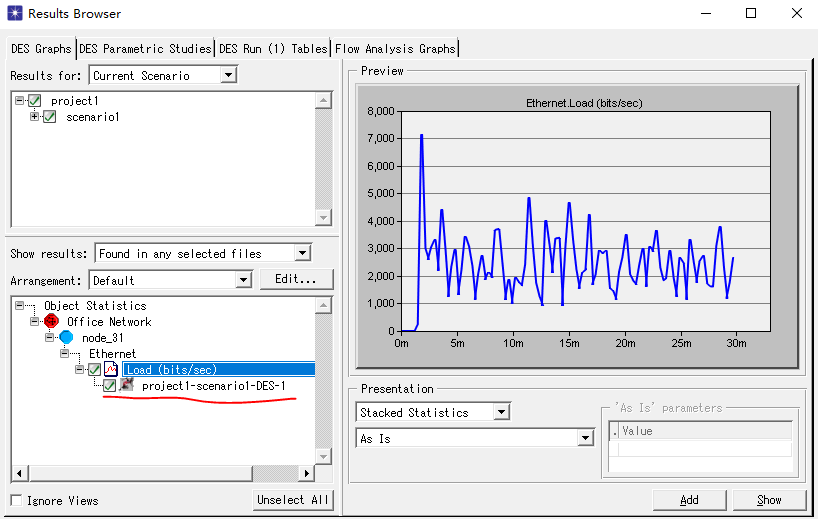The image size is (818, 519).
Task: Click the Add button
Action: pos(689,500)
